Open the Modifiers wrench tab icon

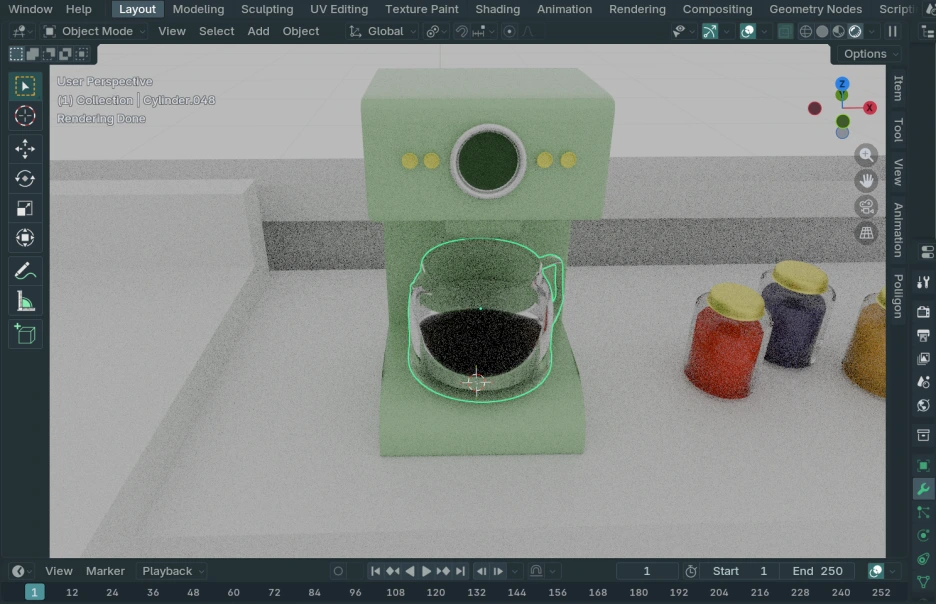tap(923, 489)
